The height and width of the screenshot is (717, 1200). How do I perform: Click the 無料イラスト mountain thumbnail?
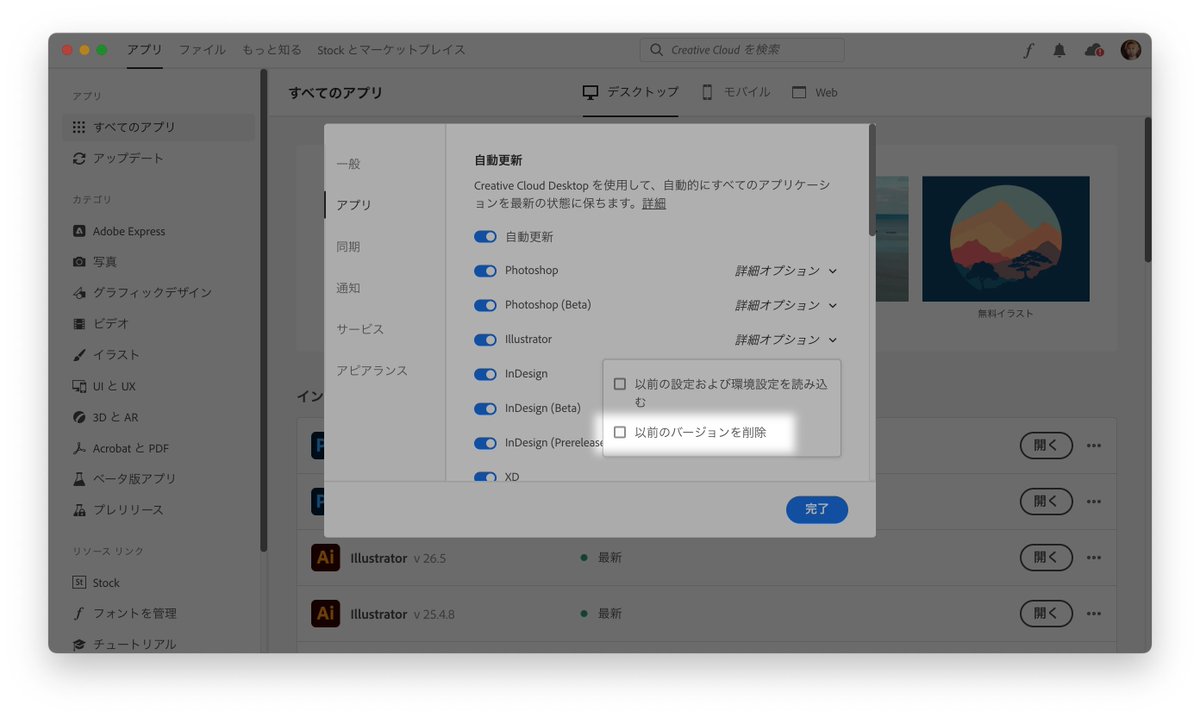click(1006, 239)
